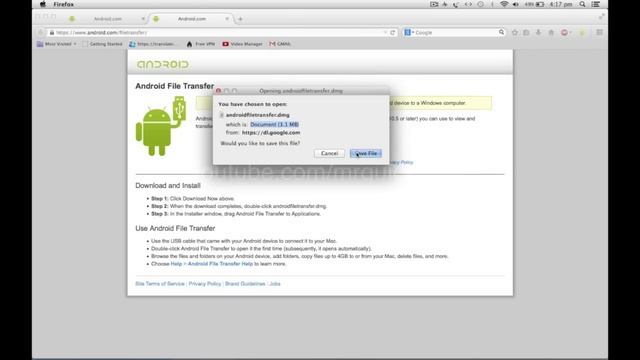Click the green Android robot image
640x360 pixels.
pos(160,126)
